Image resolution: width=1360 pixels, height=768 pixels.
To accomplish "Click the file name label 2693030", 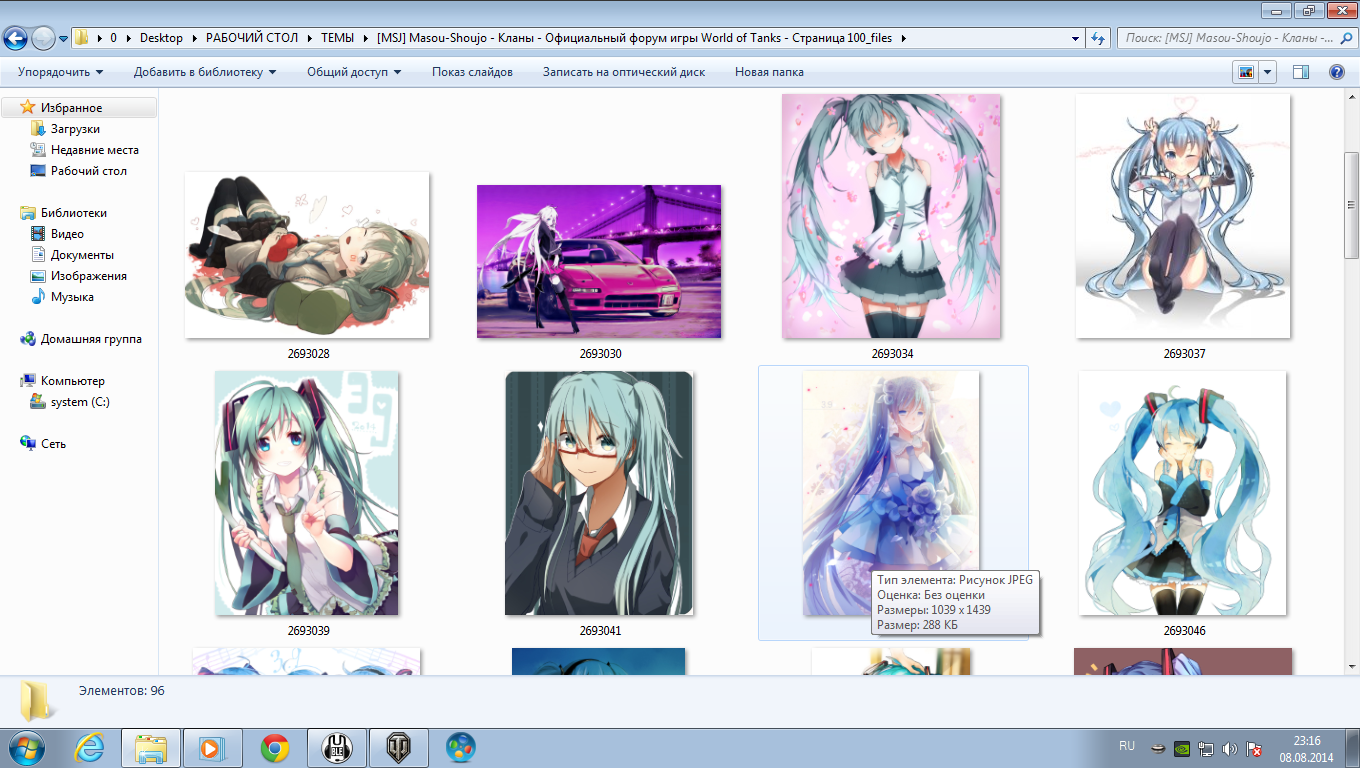I will pyautogui.click(x=600, y=354).
